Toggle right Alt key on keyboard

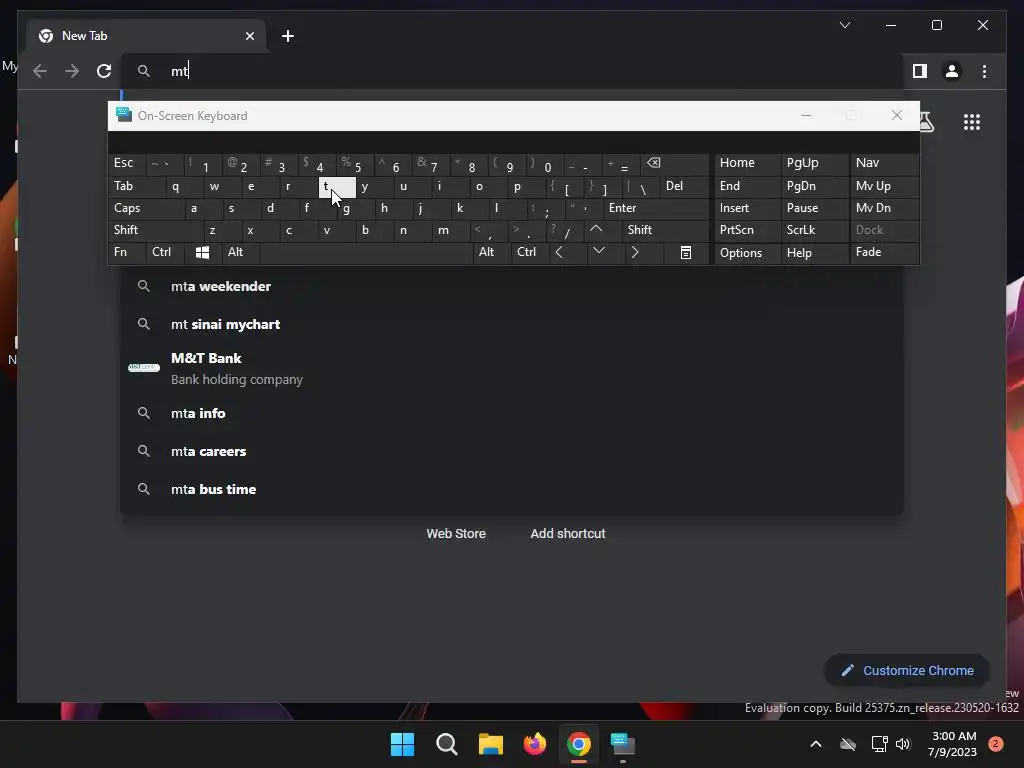click(x=492, y=252)
